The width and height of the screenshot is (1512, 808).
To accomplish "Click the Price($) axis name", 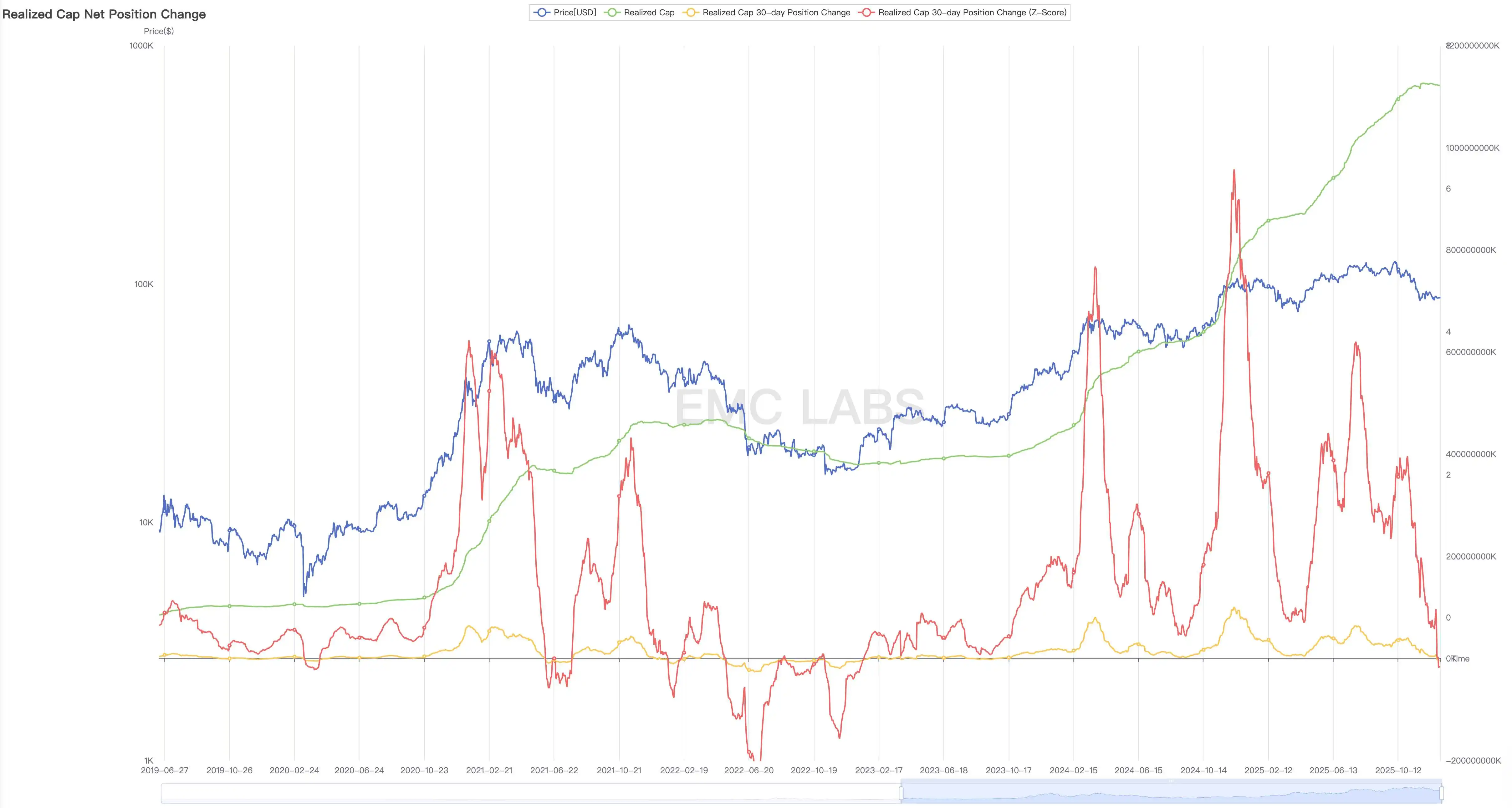I will 158,31.
